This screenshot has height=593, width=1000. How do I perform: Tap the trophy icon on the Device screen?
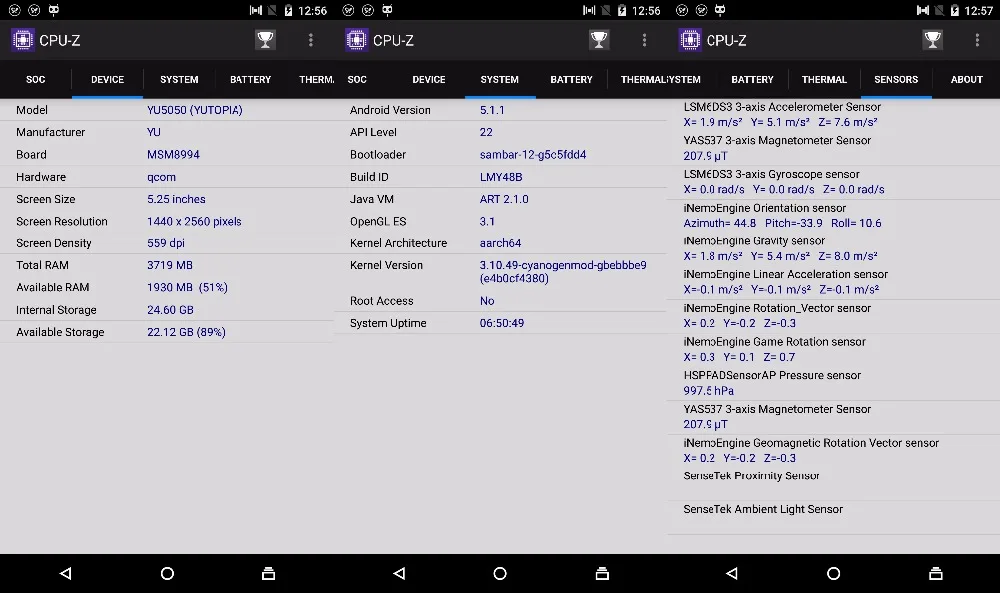click(265, 40)
